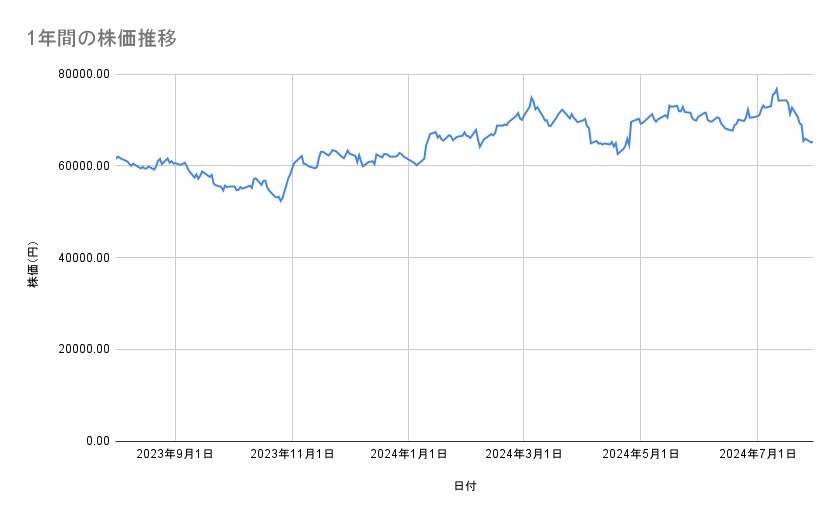Image resolution: width=839 pixels, height=519 pixels.
Task: Click the 20000.00 y-axis label
Action: tap(84, 349)
